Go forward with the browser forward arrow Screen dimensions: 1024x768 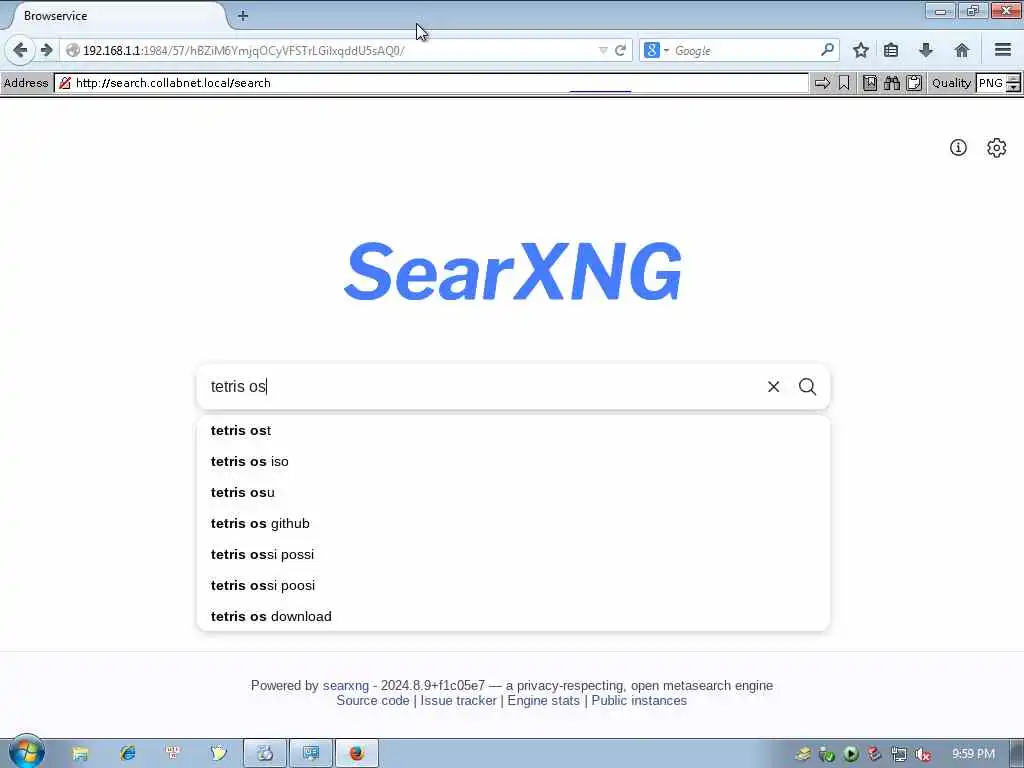pyautogui.click(x=46, y=50)
